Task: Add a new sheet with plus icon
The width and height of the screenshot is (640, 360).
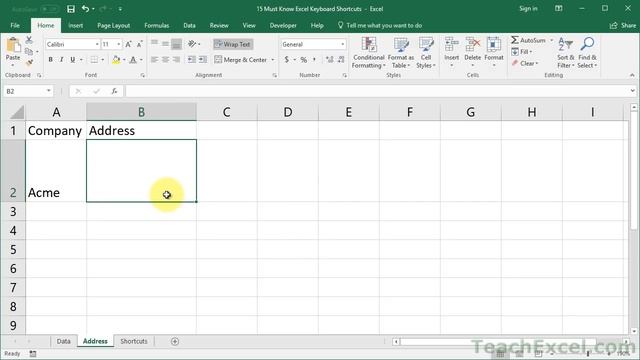Action: [175, 341]
